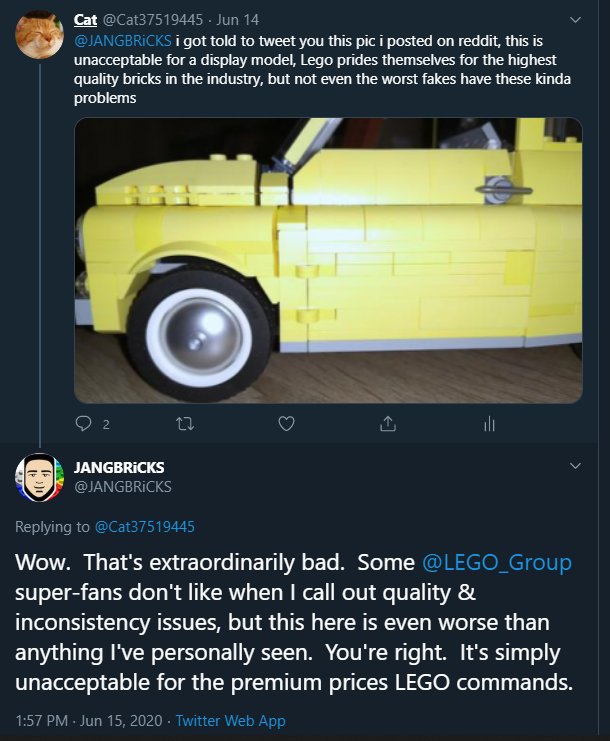
Task: Click the JANGBRiCKS display name
Action: click(120, 467)
